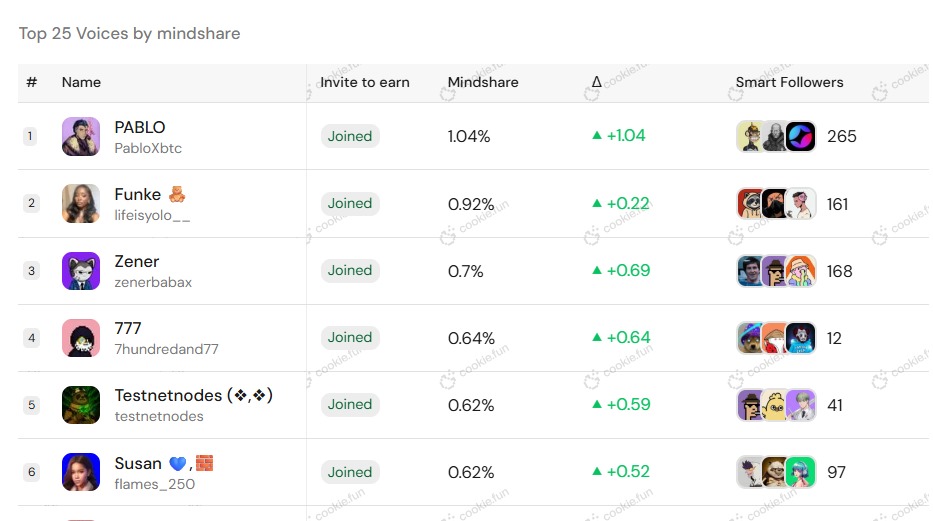The image size is (933, 521).
Task: Open the 777 profile avatar
Action: (x=81, y=338)
